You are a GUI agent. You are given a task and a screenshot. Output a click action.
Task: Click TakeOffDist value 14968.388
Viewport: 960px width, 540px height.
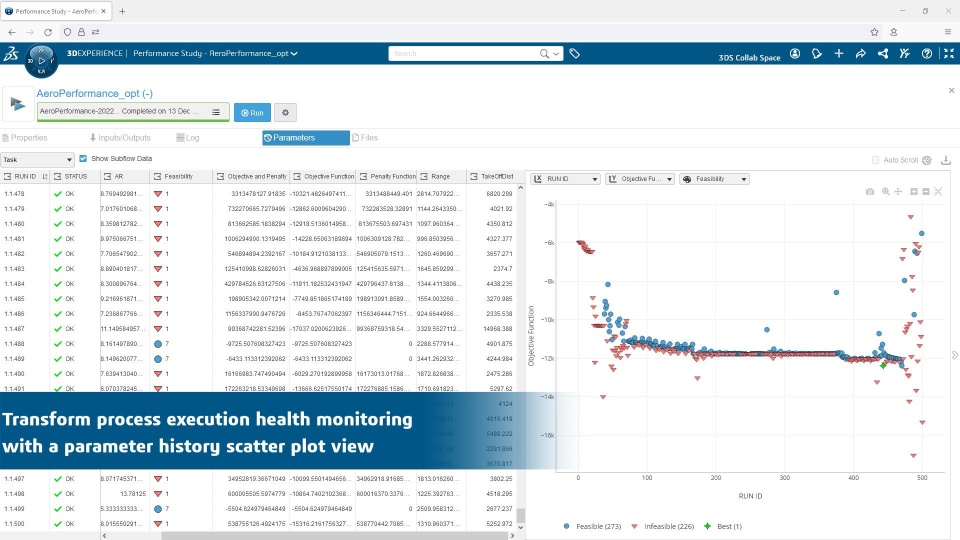click(498, 329)
